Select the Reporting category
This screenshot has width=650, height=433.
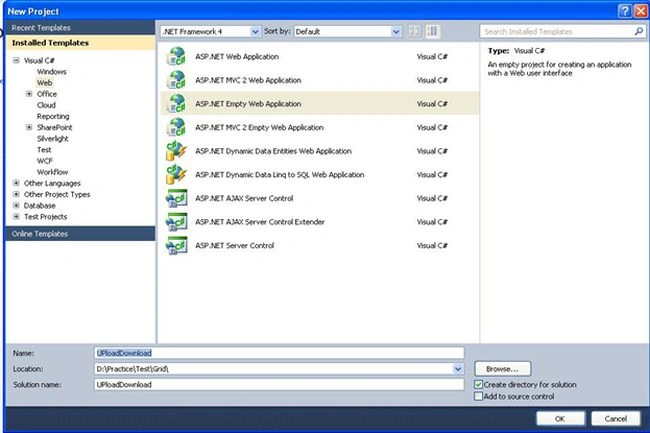[x=53, y=116]
